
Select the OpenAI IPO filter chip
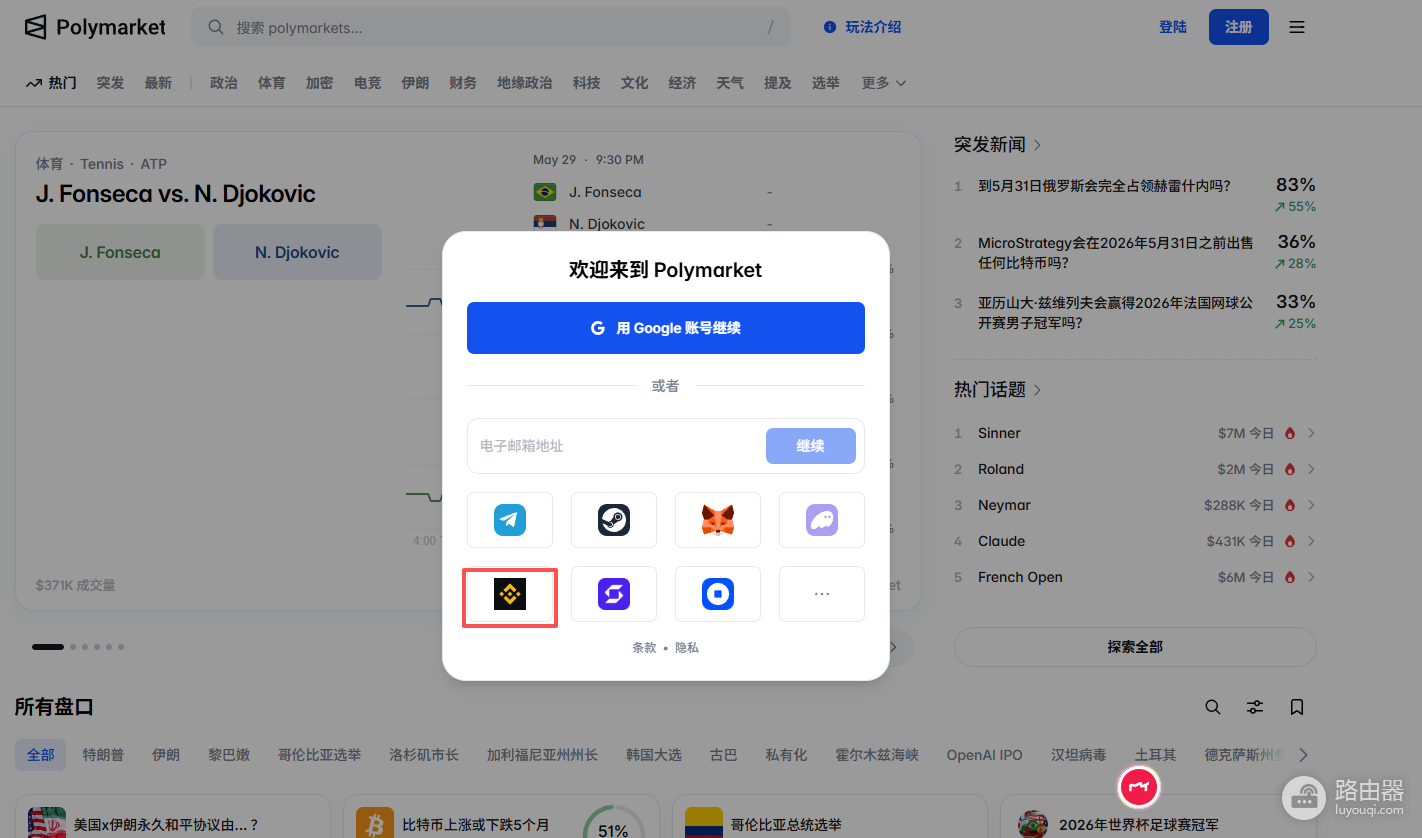pyautogui.click(x=985, y=755)
